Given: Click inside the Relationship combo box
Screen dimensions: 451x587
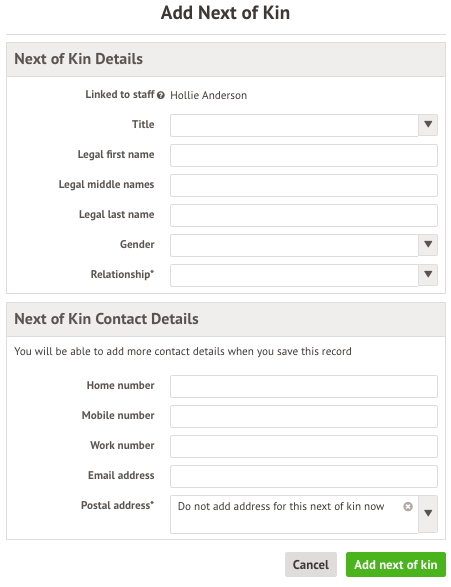Looking at the screenshot, I should pos(294,275).
